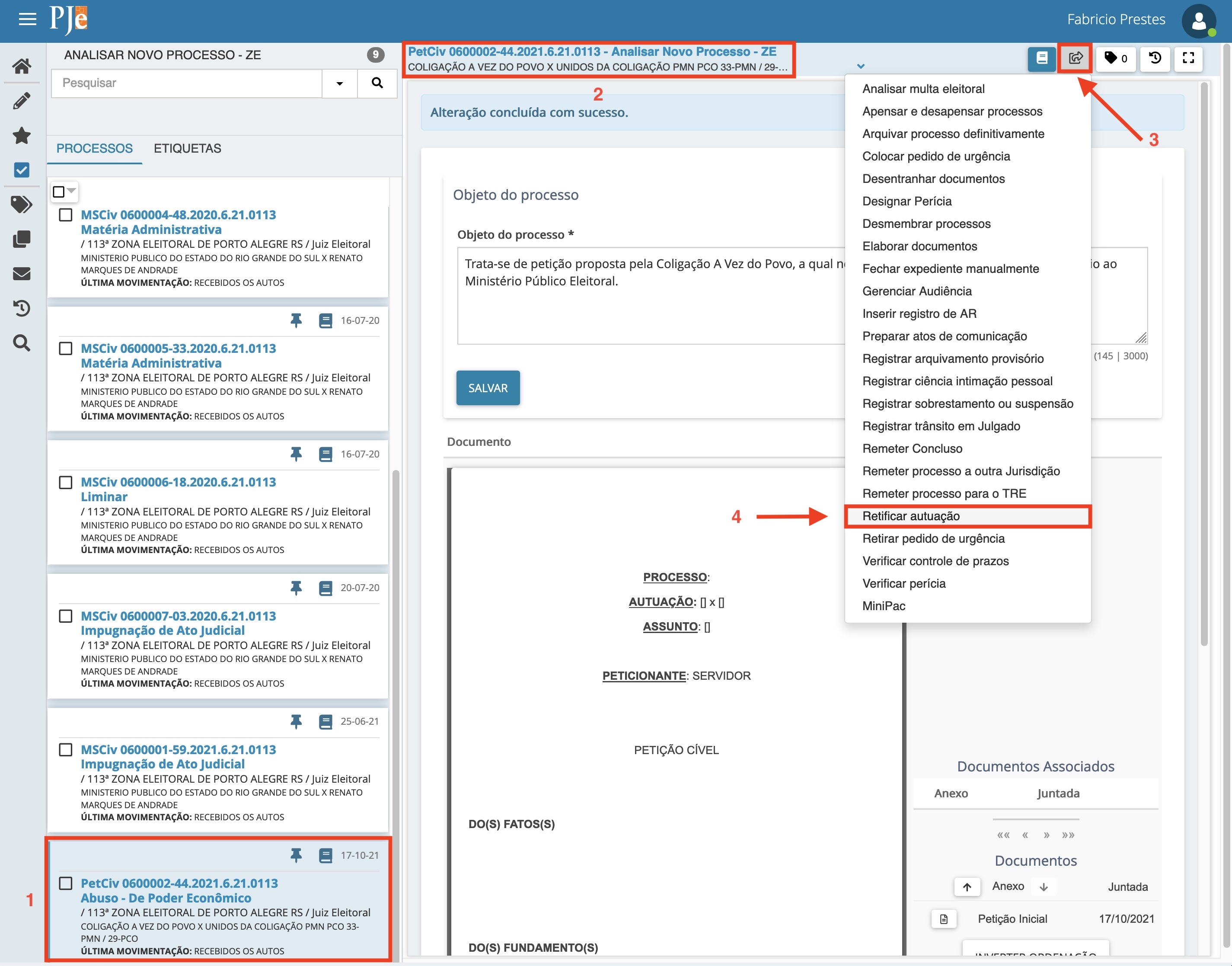Click in the Pesquisar search field
Viewport: 1232px width, 966px height.
point(187,83)
